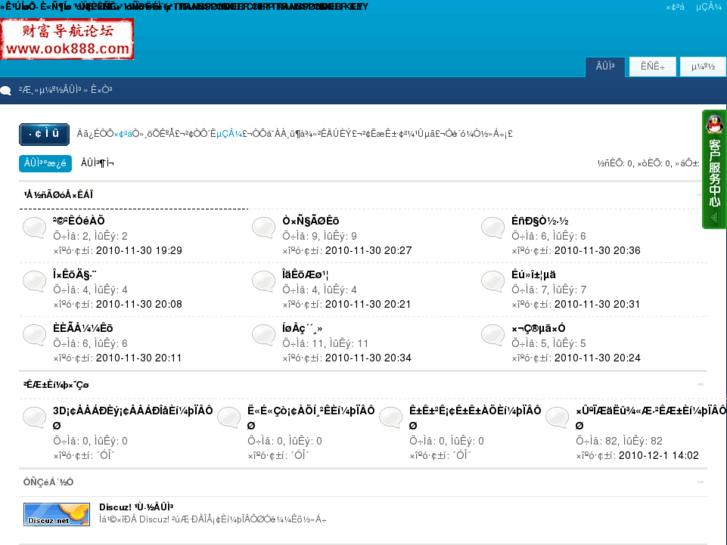Image resolution: width=727 pixels, height=545 pixels.
Task: Click the category title above the Discuz! banner
Action: point(48,482)
